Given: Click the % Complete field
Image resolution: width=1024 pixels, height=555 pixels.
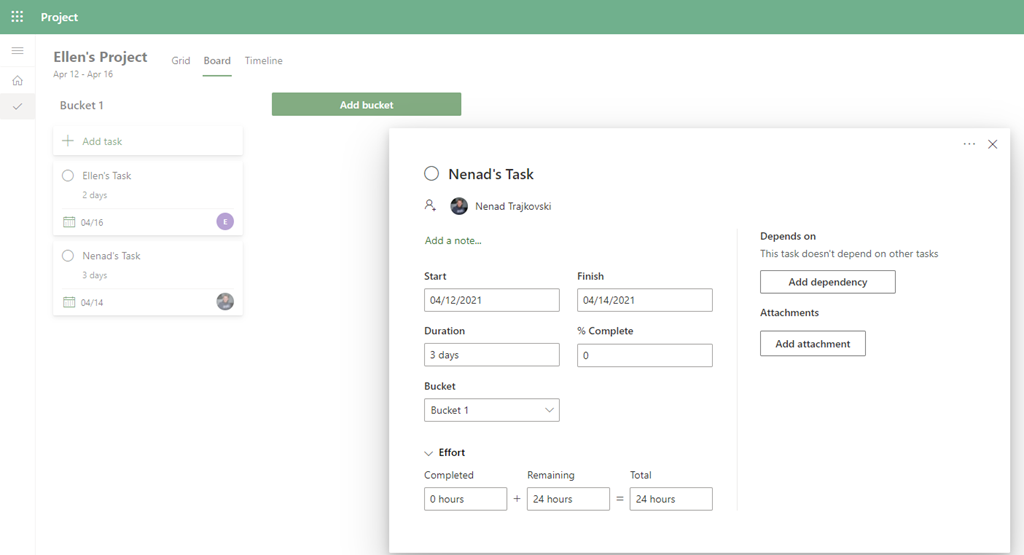Looking at the screenshot, I should pyautogui.click(x=644, y=355).
